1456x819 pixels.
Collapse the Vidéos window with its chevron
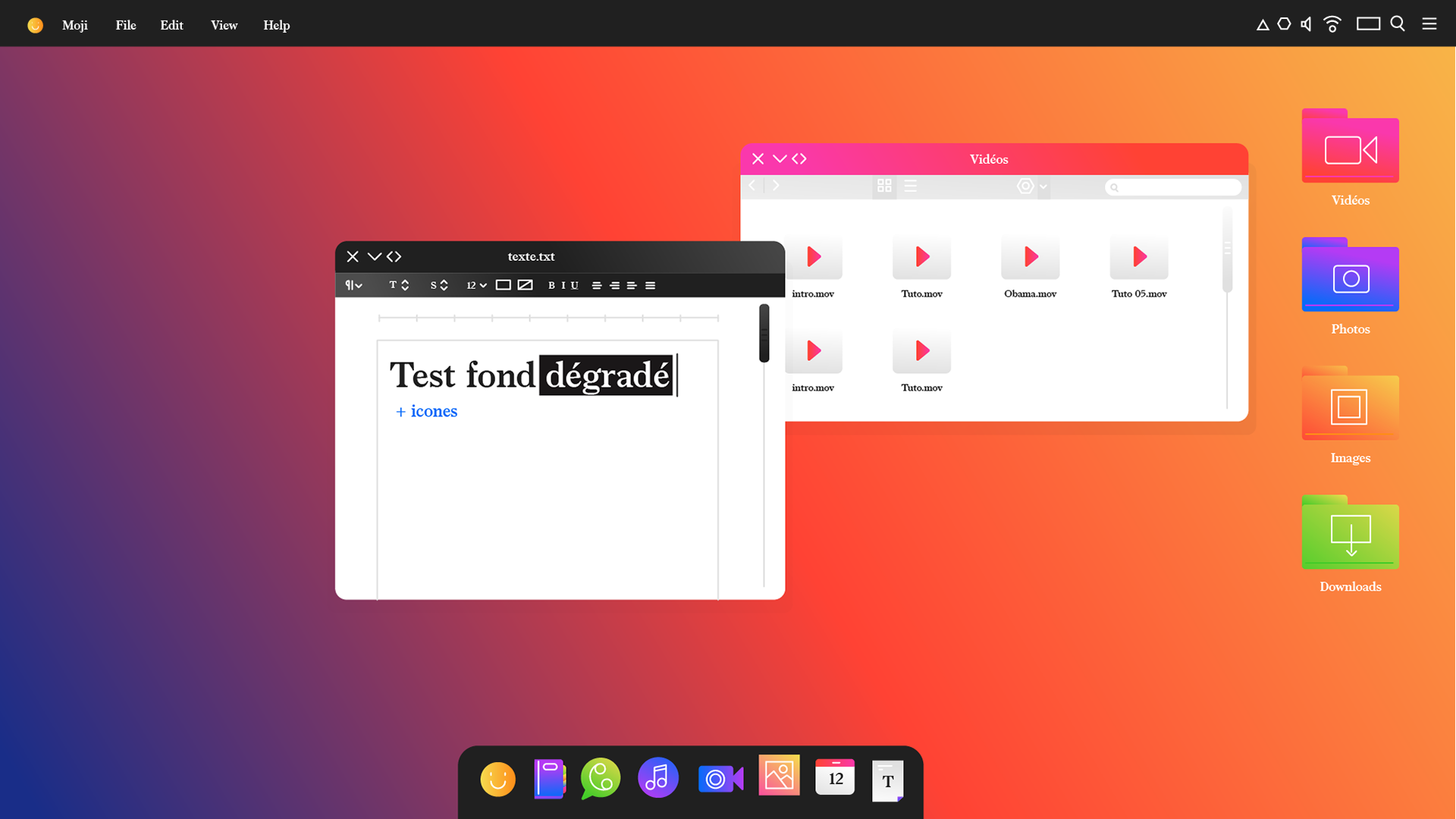pyautogui.click(x=779, y=159)
